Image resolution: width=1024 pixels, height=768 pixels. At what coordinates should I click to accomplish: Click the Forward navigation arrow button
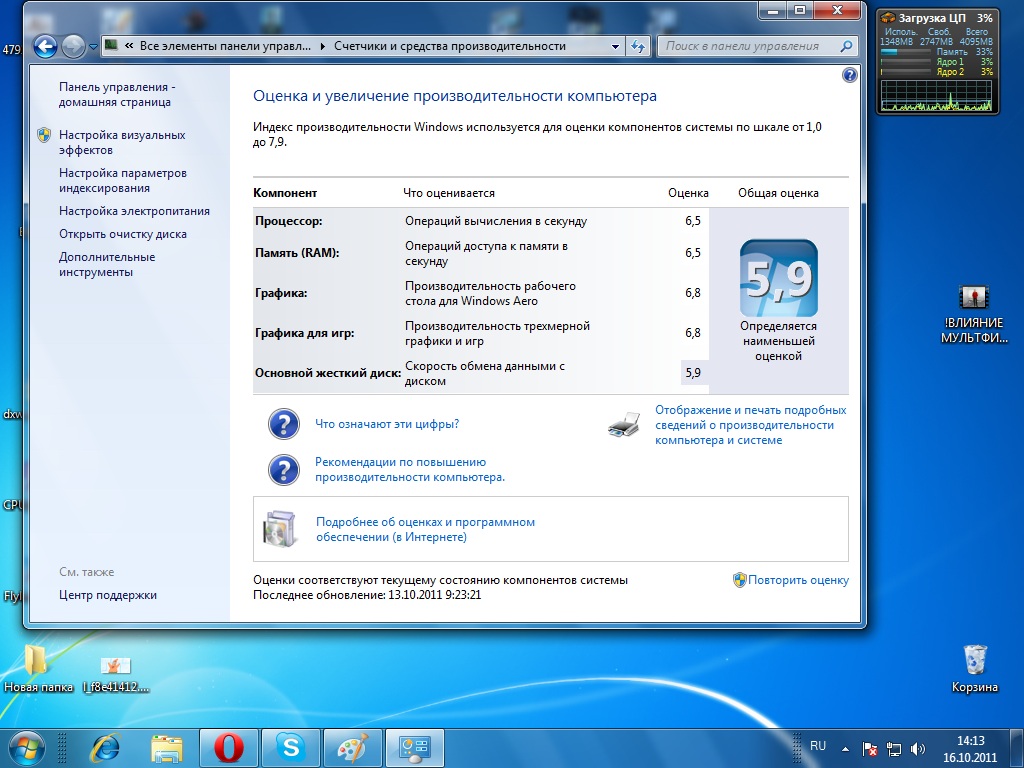coord(73,46)
